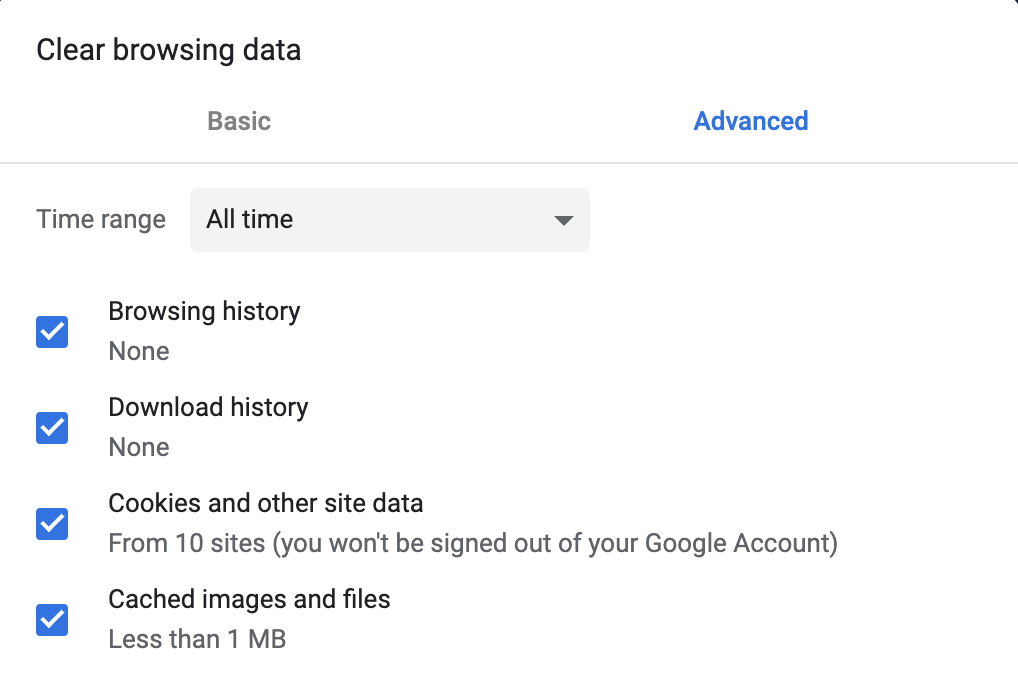Click the "Google Account" words in cookies description
The height and width of the screenshot is (676, 1018).
738,544
